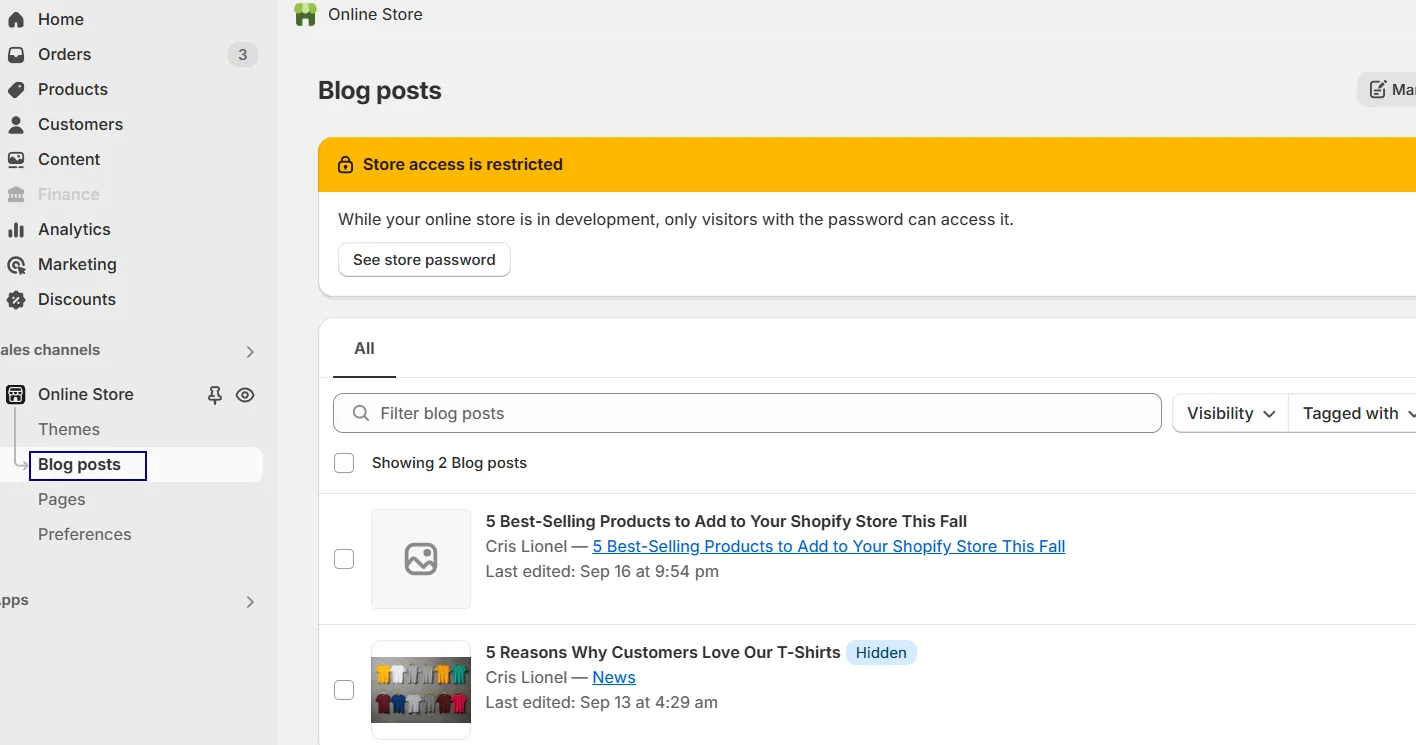The width and height of the screenshot is (1416, 745).
Task: Open the Tagged with filter dropdown
Action: (x=1354, y=413)
